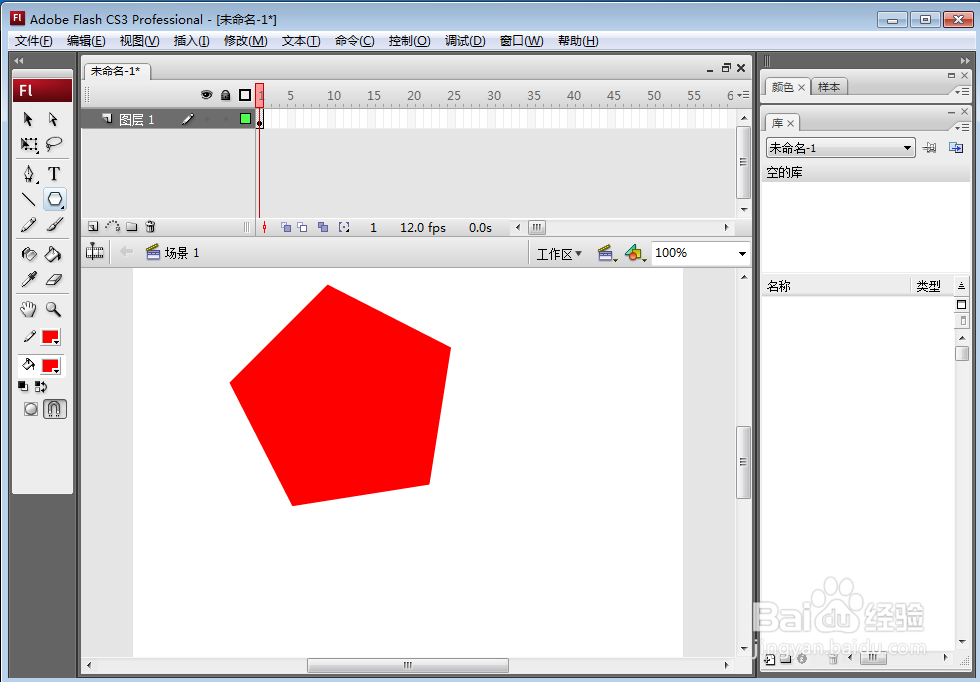Select the black arrow Selection tool
This screenshot has height=682, width=980.
(28, 119)
